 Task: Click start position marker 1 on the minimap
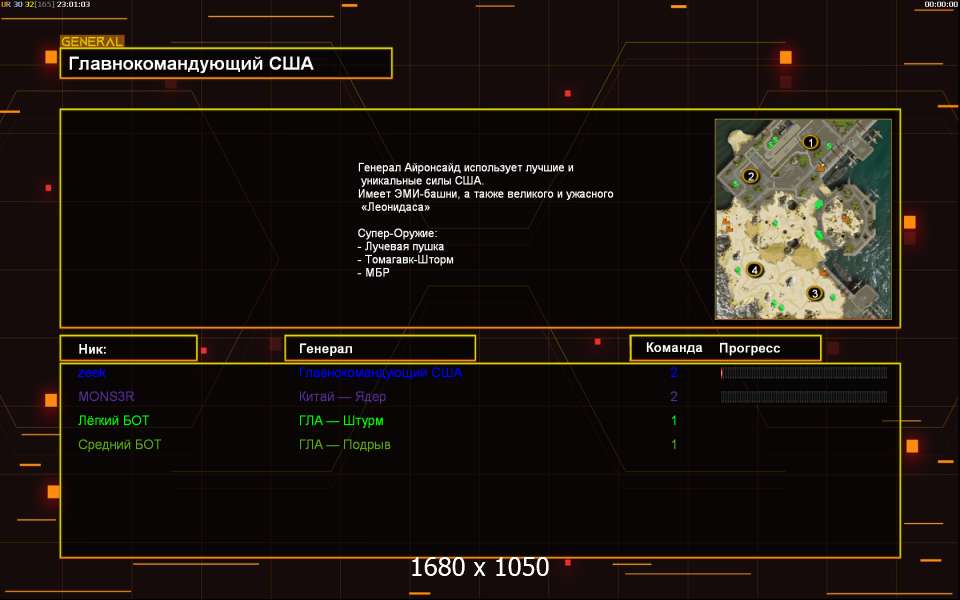811,143
